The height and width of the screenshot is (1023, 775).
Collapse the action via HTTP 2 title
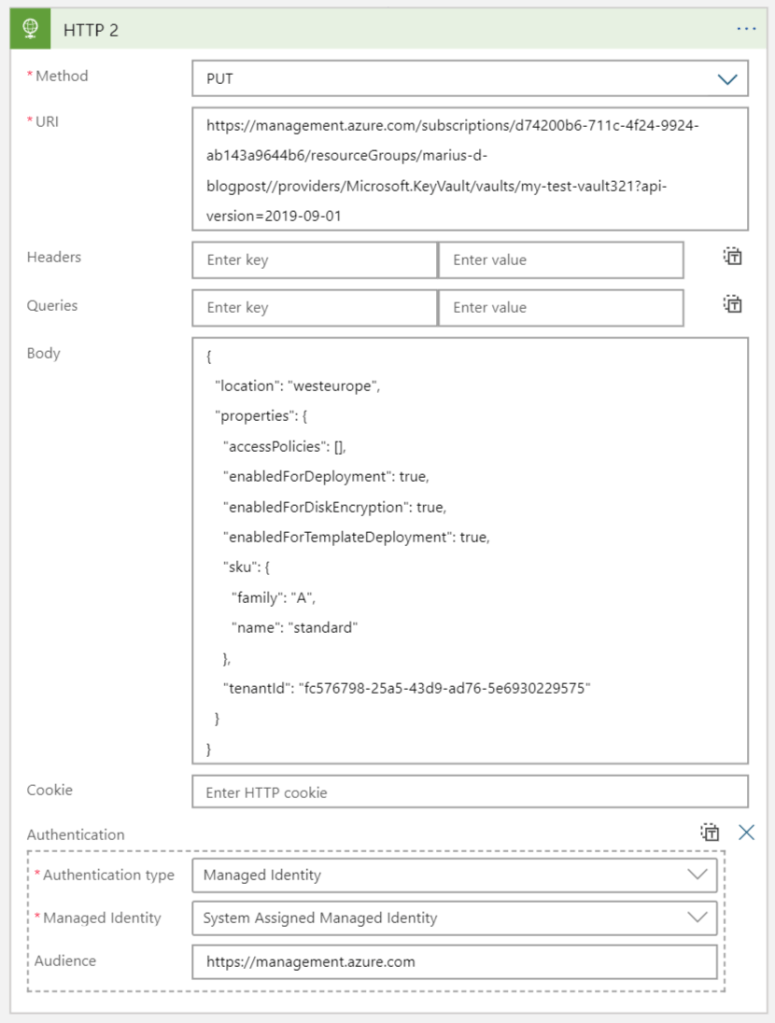click(x=91, y=30)
